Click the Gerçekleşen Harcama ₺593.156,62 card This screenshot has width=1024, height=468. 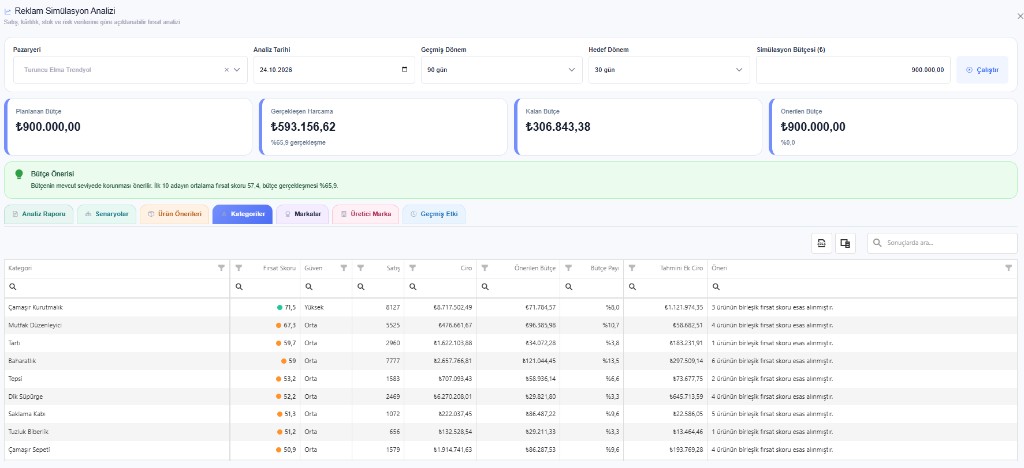(383, 127)
